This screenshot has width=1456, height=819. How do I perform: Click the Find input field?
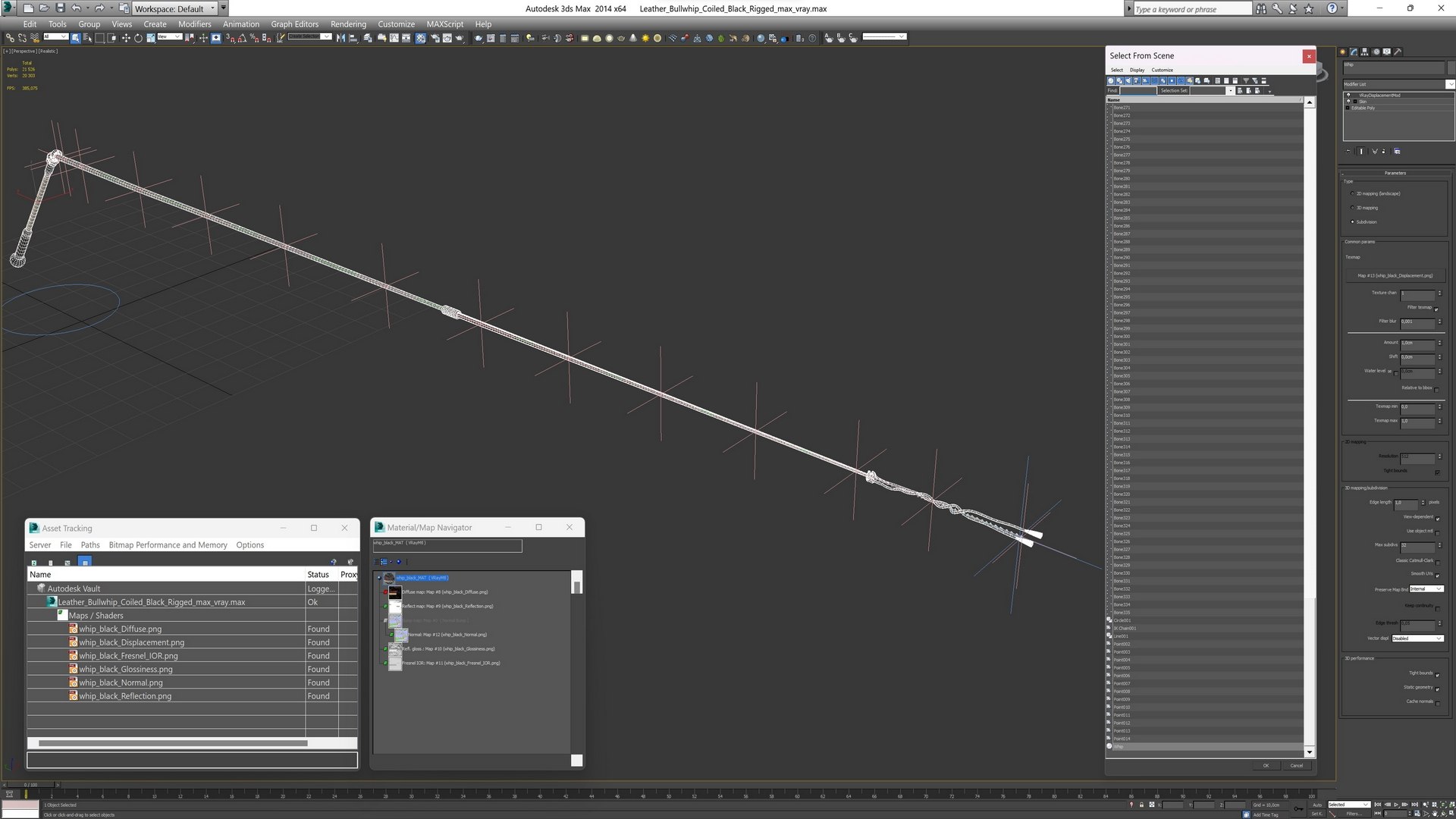(x=1137, y=90)
